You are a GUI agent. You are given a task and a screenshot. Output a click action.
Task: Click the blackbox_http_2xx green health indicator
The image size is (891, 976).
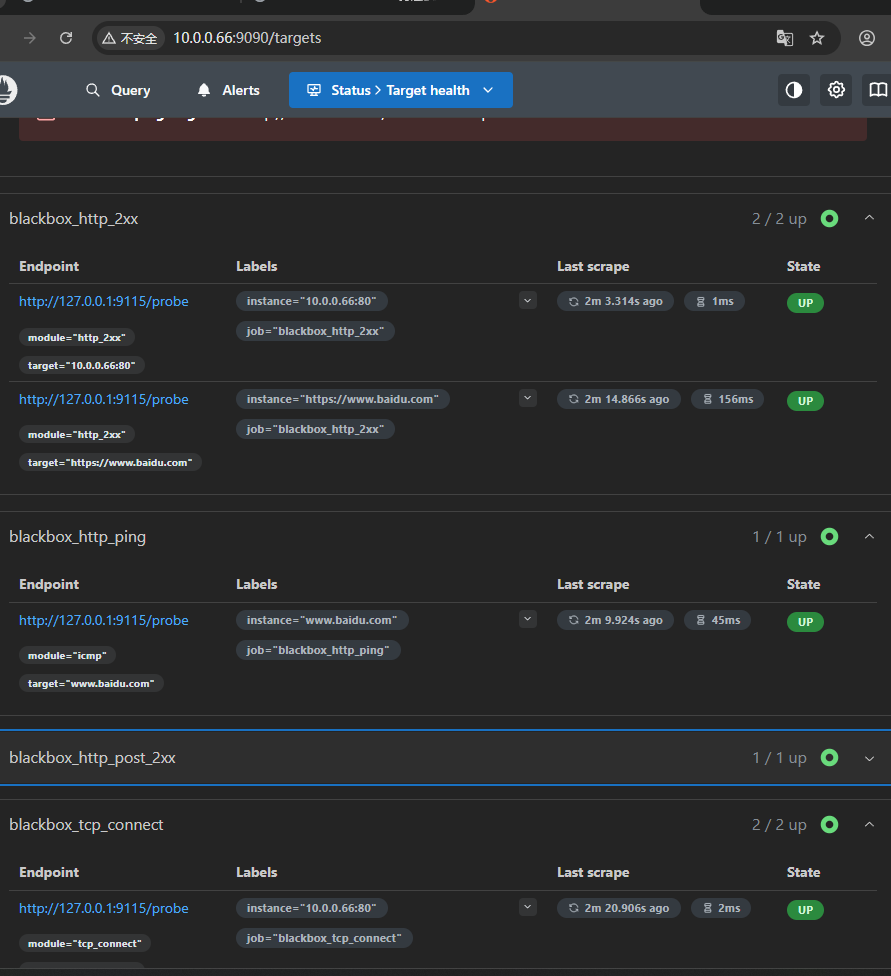tap(829, 218)
